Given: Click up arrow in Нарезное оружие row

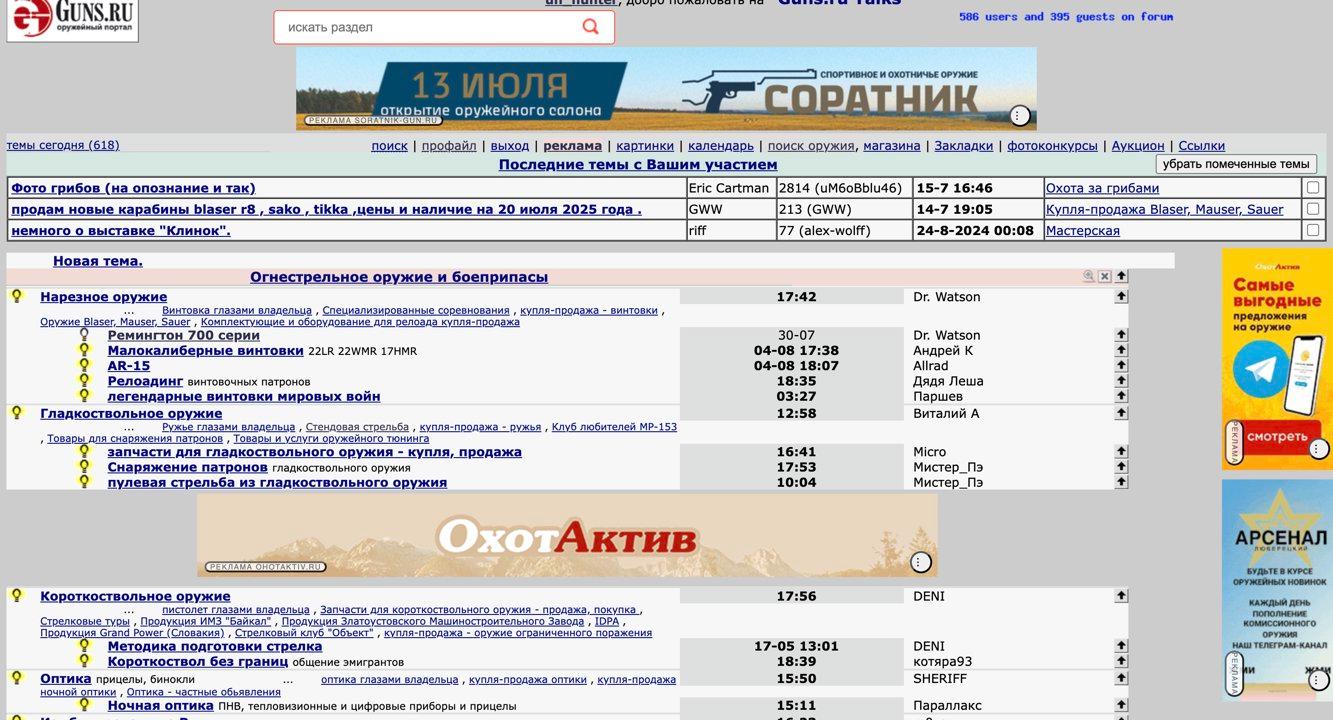Looking at the screenshot, I should click(x=1121, y=296).
